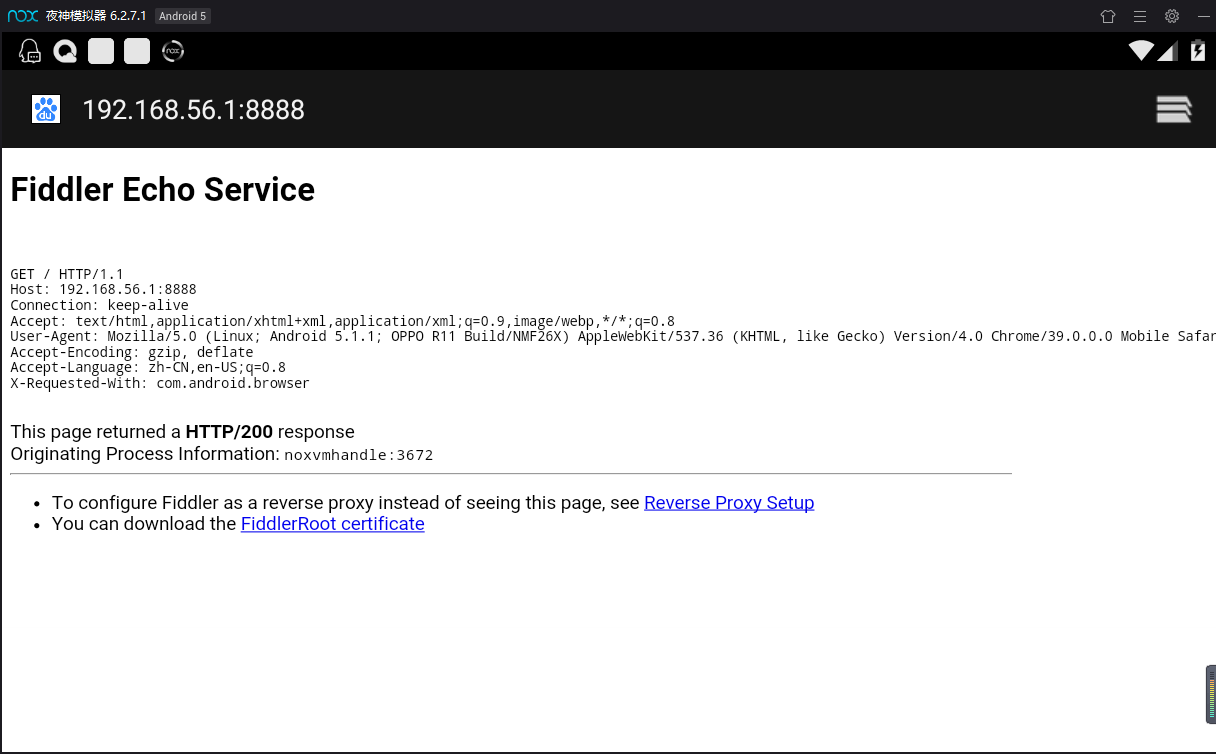Open the Nox title bar hamburger menu
Viewport: 1216px width, 754px height.
[x=1140, y=16]
